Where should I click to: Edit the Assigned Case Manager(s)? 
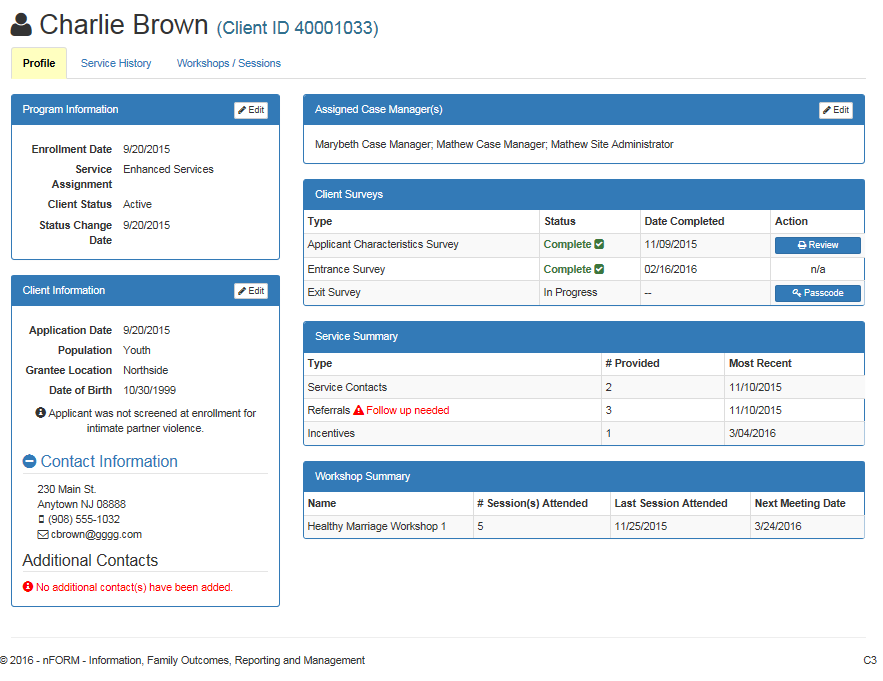[835, 110]
